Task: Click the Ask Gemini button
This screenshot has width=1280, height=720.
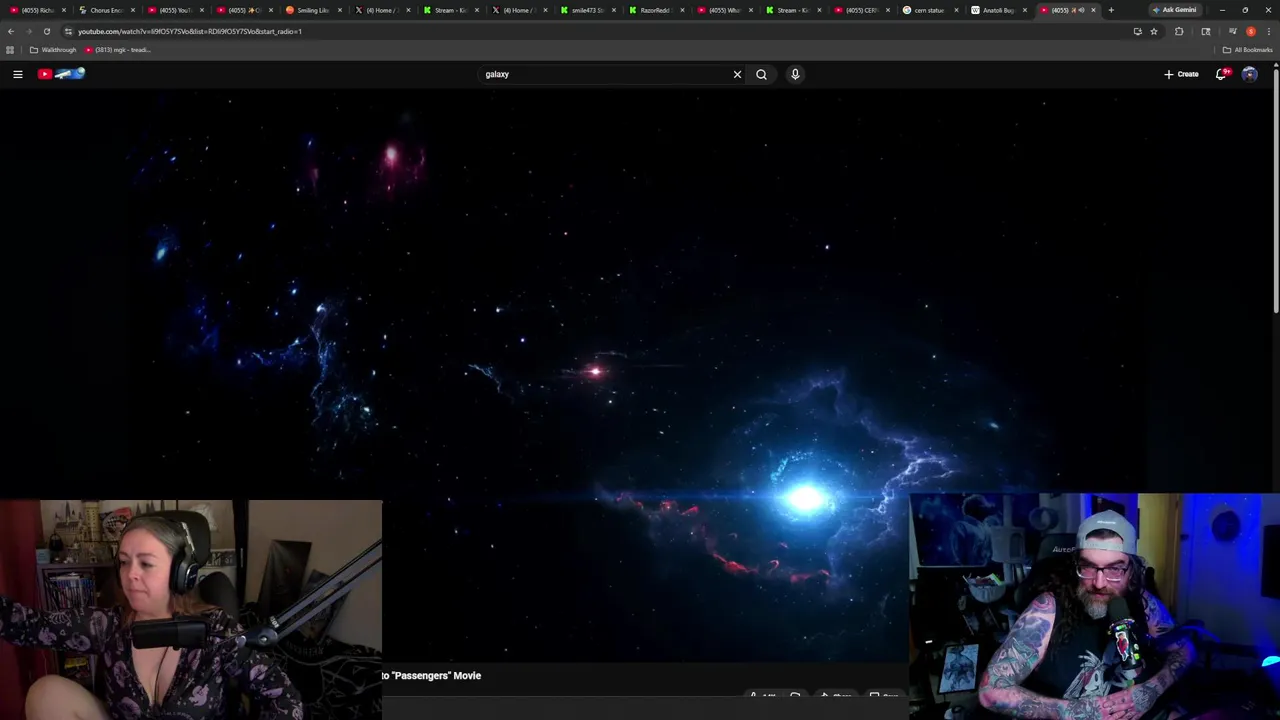Action: point(1174,10)
